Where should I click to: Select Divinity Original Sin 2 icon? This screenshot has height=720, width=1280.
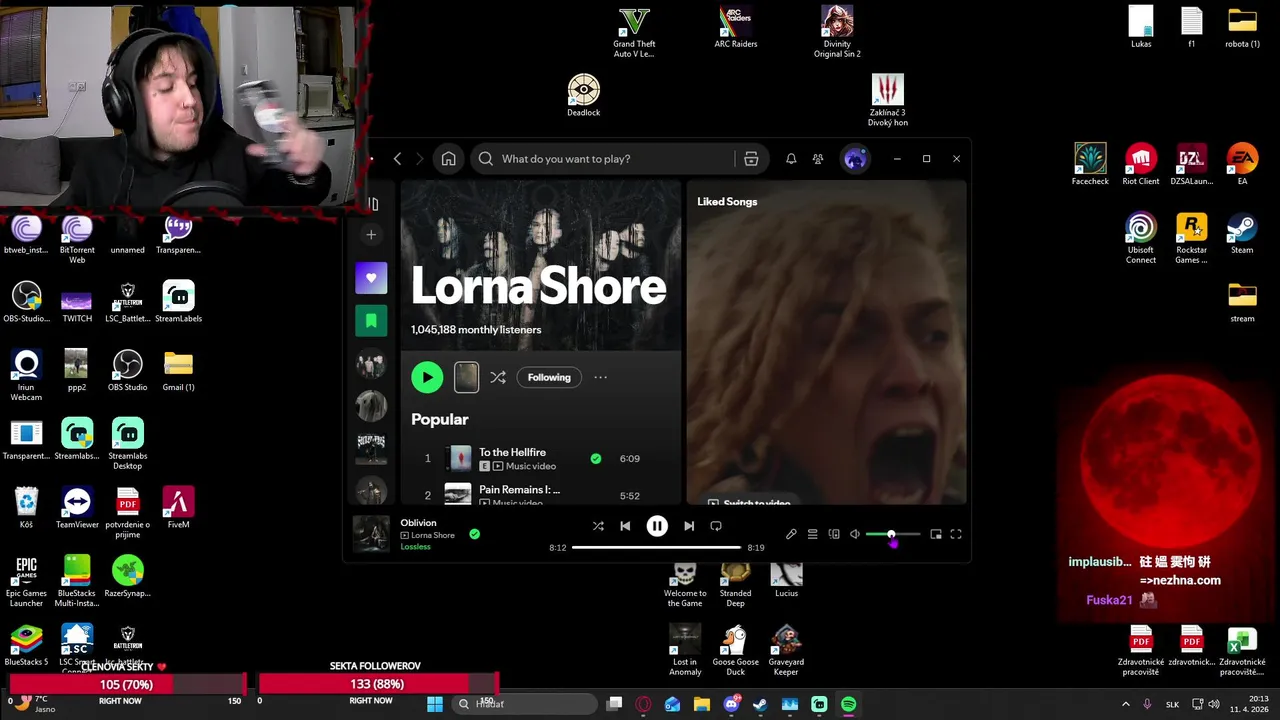point(837,32)
